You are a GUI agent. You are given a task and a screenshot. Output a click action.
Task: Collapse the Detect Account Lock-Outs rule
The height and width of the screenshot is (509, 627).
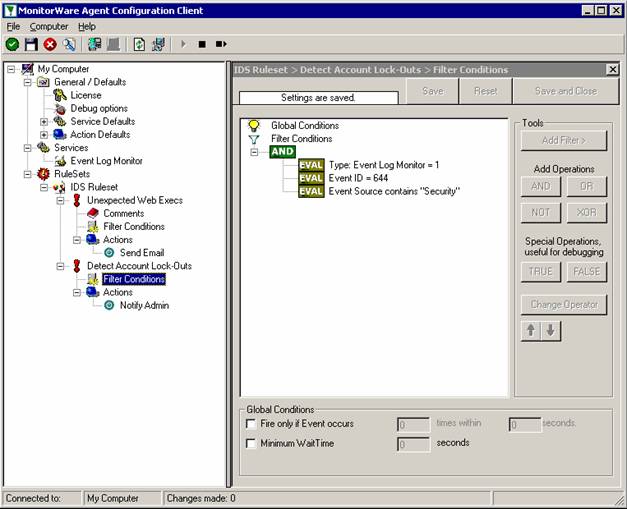click(60, 266)
